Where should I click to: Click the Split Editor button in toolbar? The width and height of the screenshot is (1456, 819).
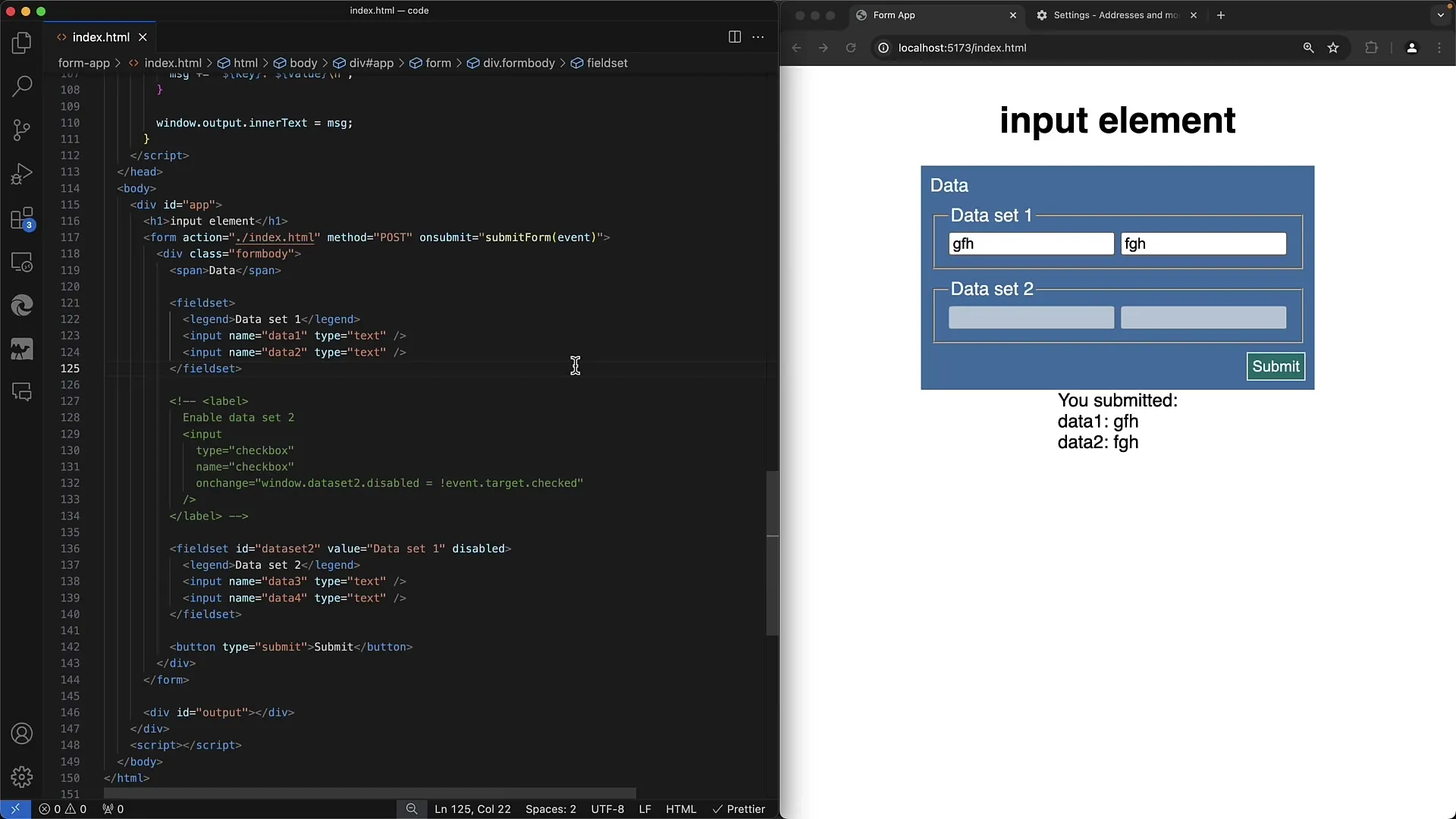[735, 37]
